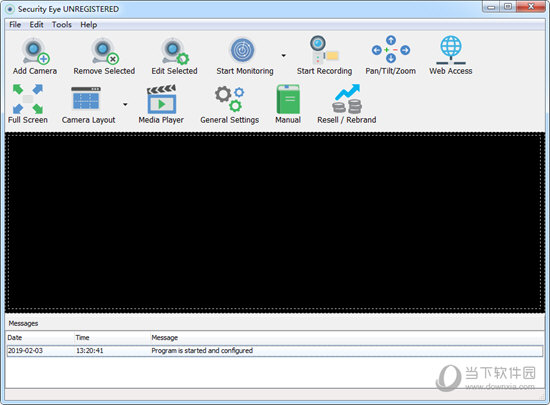Maximize the Security Eye window
The image size is (550, 405).
(508, 7)
